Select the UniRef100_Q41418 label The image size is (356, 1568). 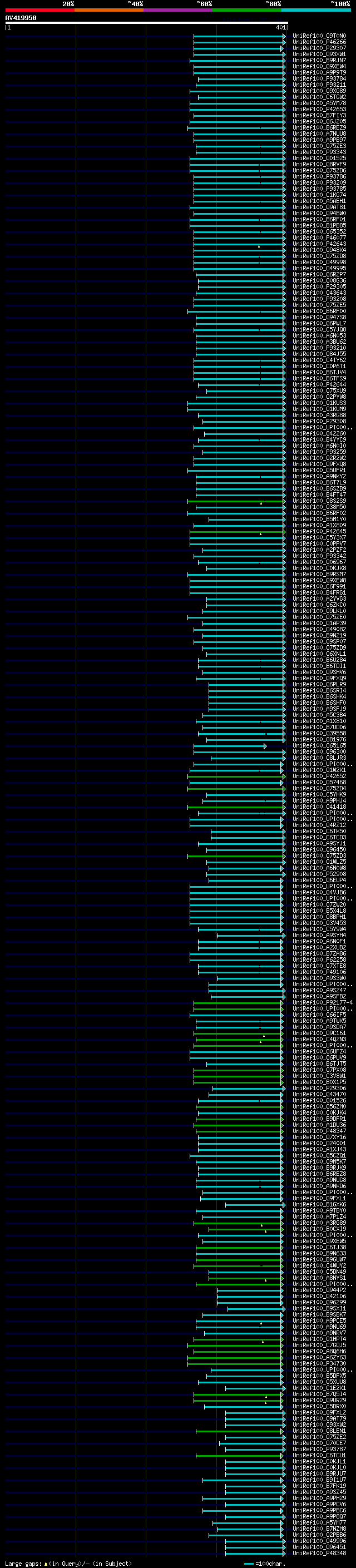[x=319, y=807]
